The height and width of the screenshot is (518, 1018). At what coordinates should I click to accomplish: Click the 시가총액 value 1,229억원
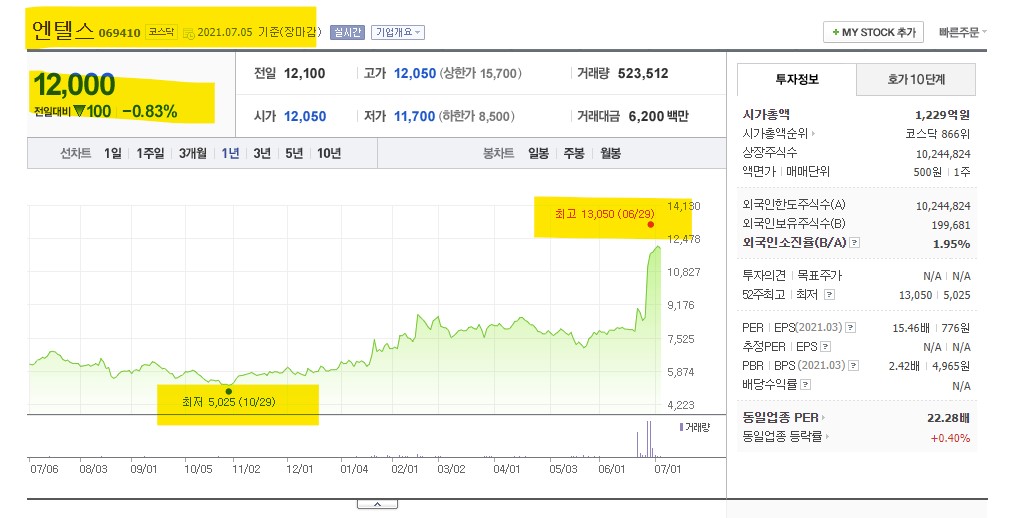coord(942,115)
